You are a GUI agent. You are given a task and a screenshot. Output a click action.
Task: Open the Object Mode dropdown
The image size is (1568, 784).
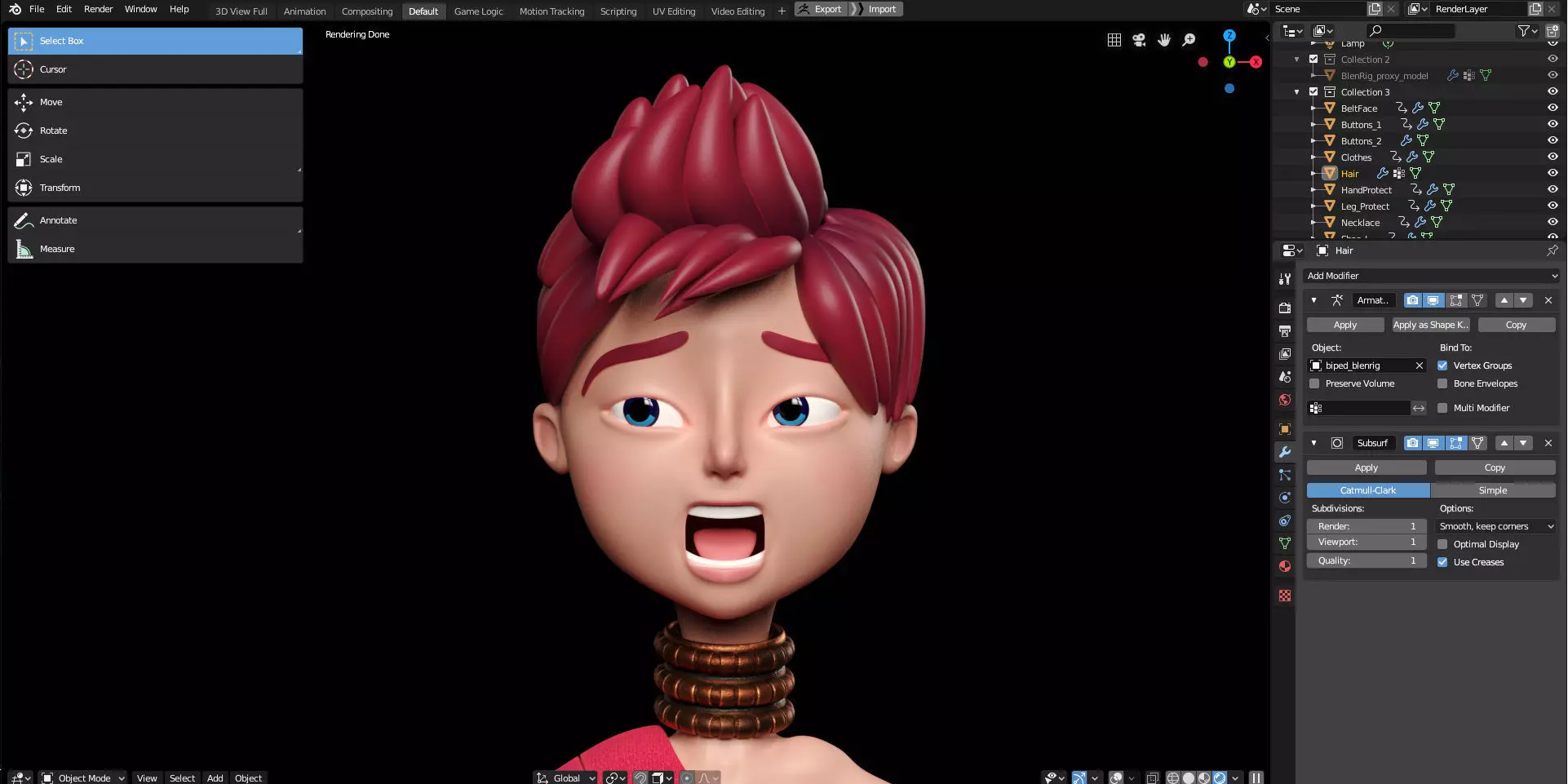click(83, 777)
